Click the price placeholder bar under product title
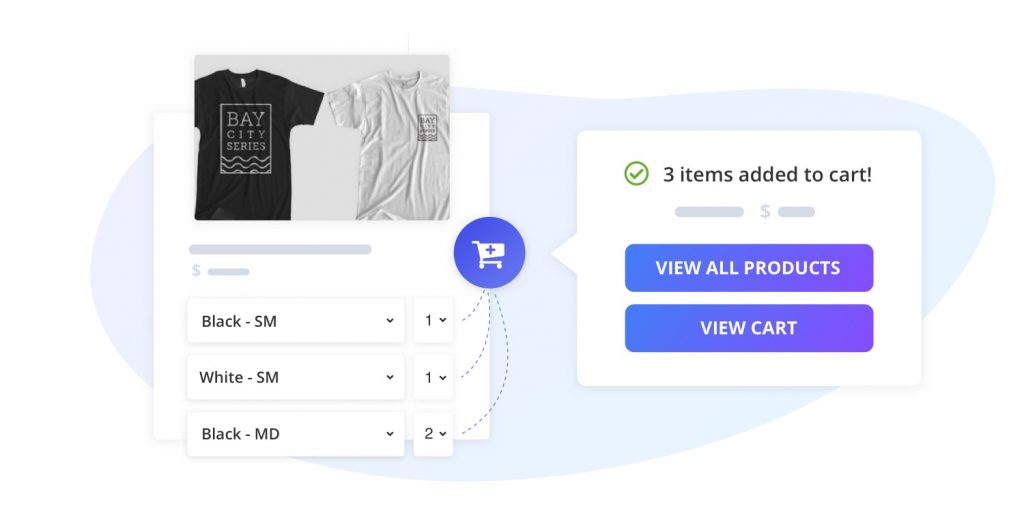Image resolution: width=1024 pixels, height=524 pixels. point(228,271)
